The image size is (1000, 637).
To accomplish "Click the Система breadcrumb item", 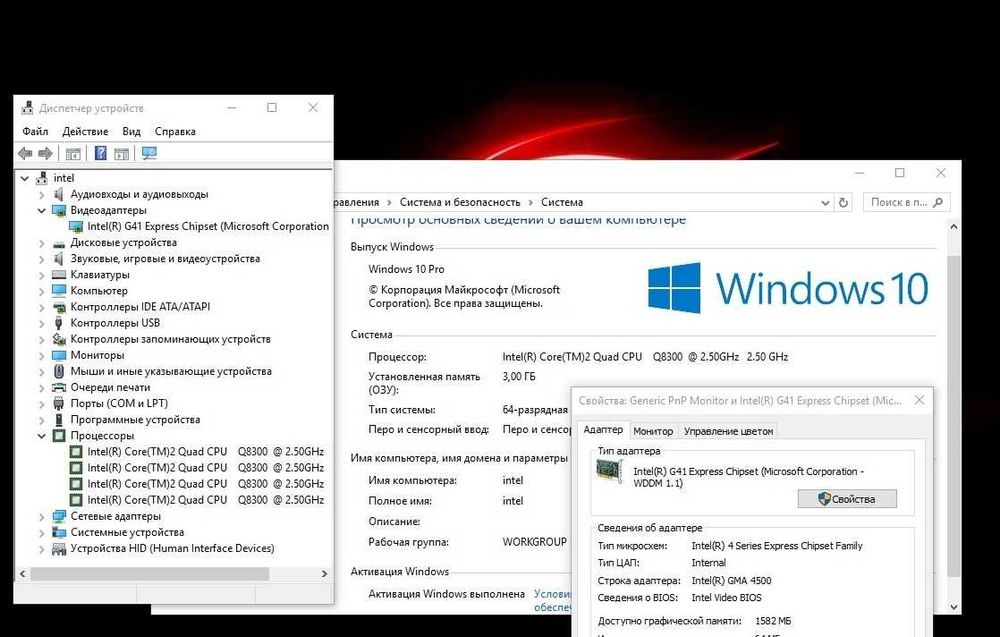I will coord(562,202).
